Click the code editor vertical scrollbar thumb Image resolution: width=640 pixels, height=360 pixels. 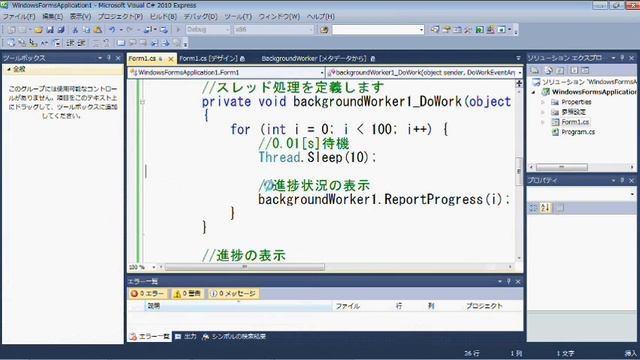(519, 171)
